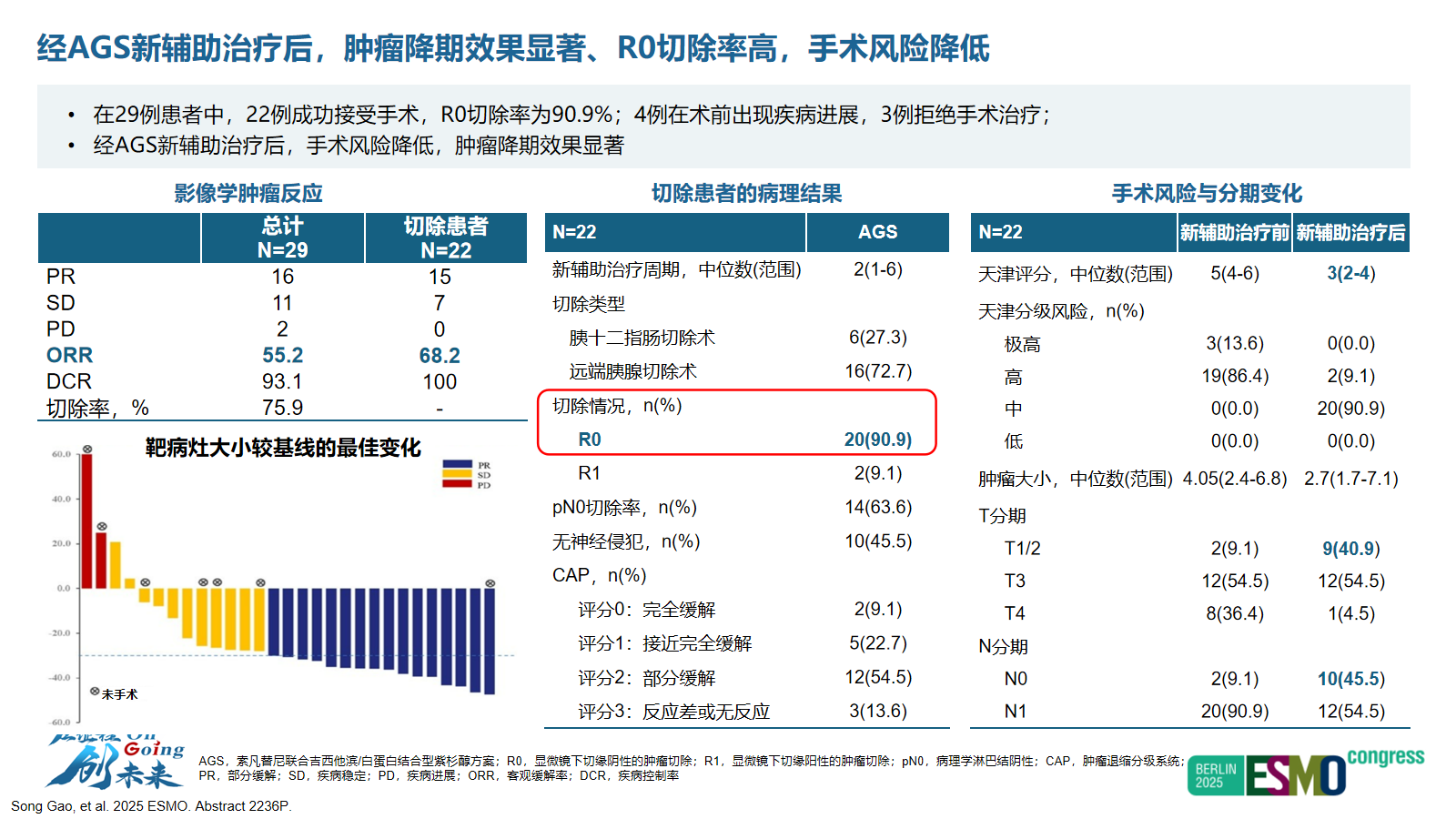Click the 新辅助治疗前 column header

1234,233
